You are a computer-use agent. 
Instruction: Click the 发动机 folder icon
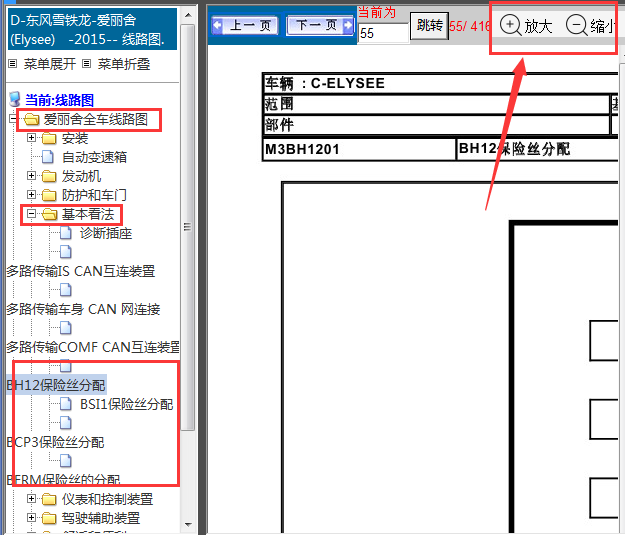click(49, 176)
